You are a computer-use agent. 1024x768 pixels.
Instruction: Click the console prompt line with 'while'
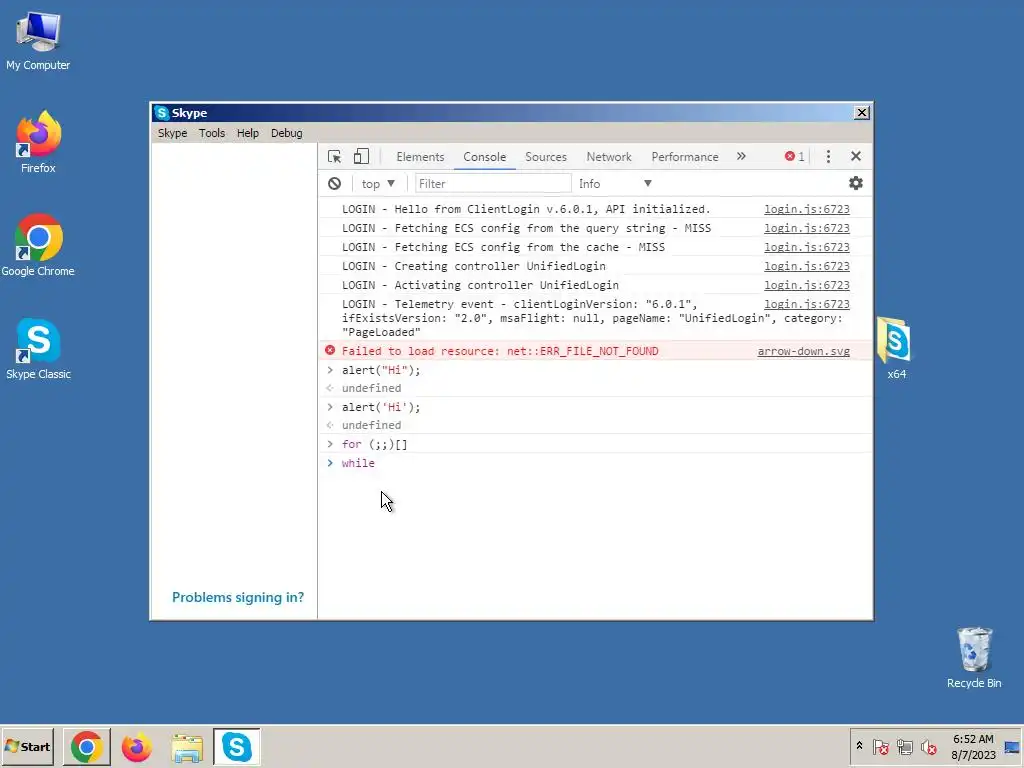(x=596, y=463)
